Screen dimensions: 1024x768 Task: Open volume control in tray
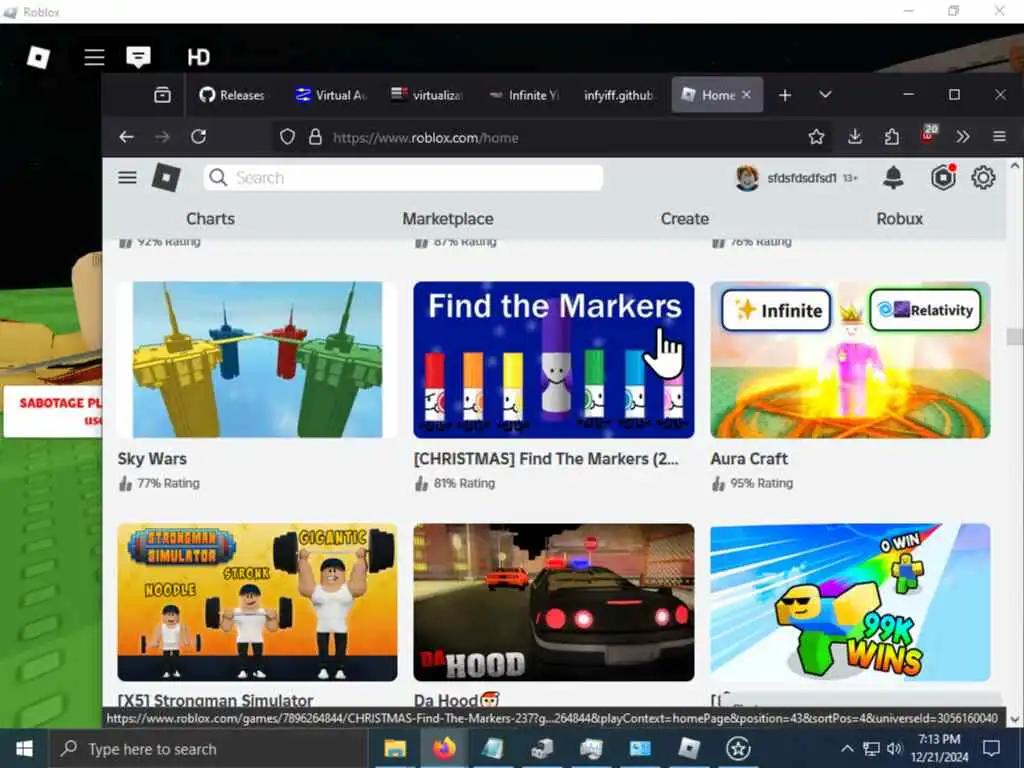[x=895, y=748]
